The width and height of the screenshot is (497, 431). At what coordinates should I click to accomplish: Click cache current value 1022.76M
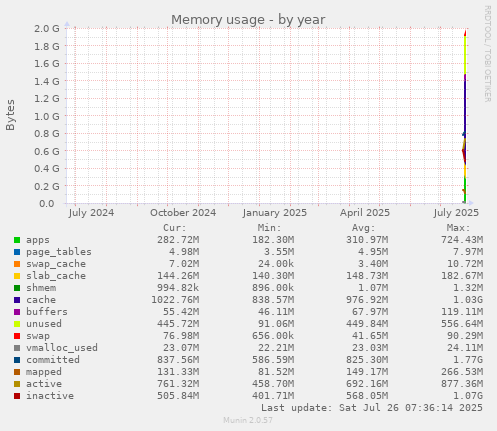175,300
